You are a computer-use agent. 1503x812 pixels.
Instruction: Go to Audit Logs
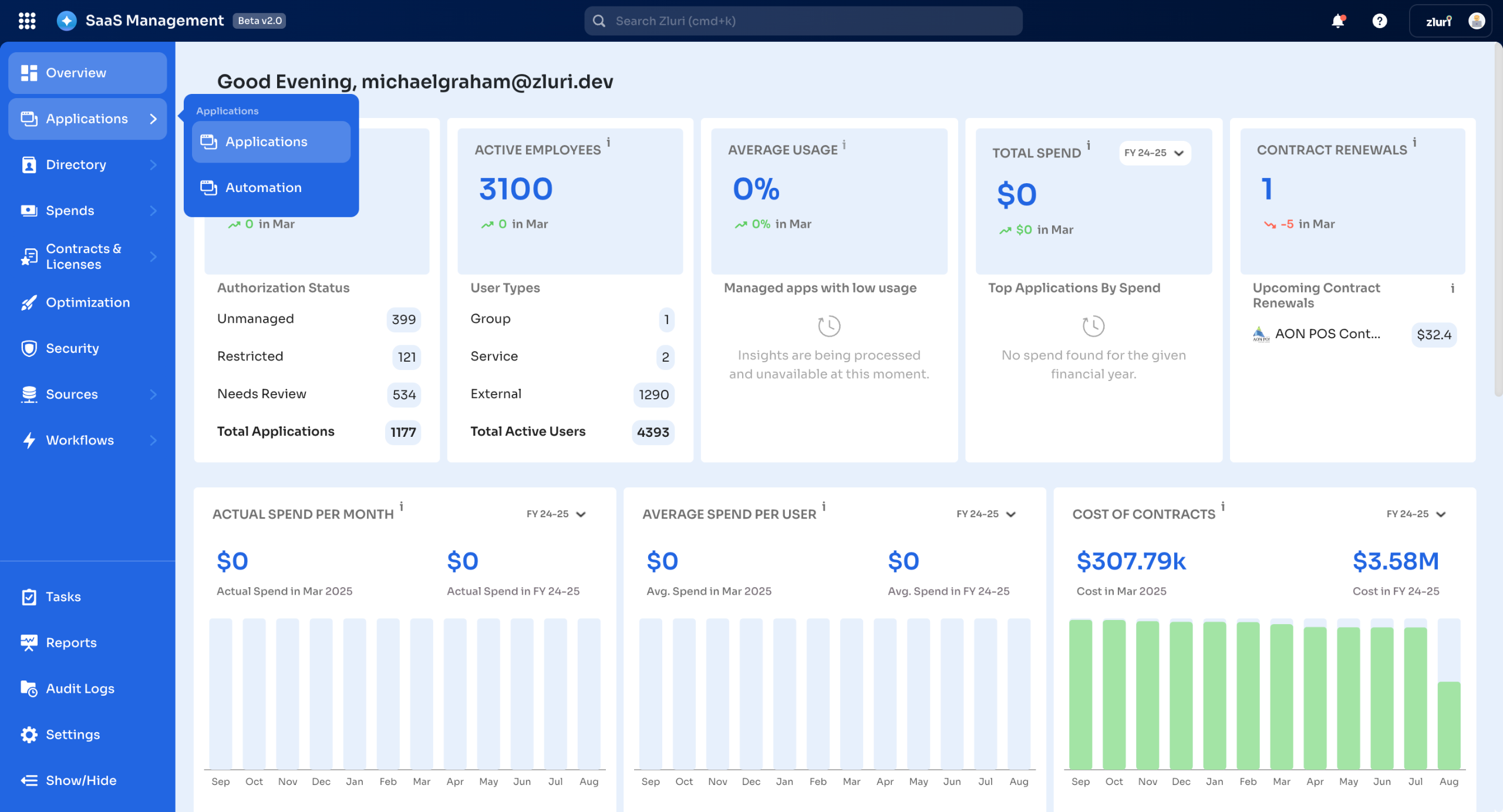point(80,688)
